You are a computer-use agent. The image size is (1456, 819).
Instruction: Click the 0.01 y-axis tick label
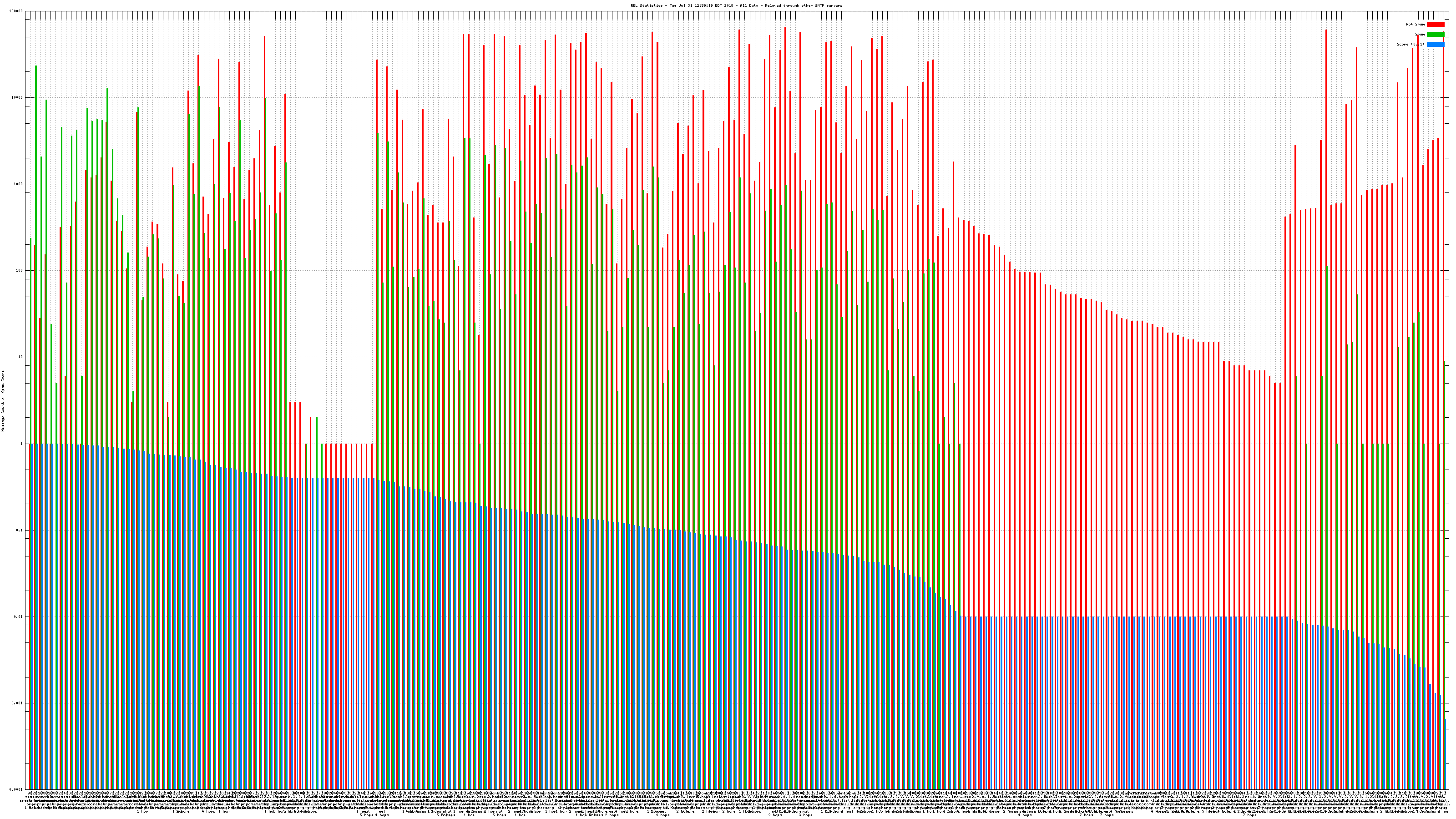point(19,617)
